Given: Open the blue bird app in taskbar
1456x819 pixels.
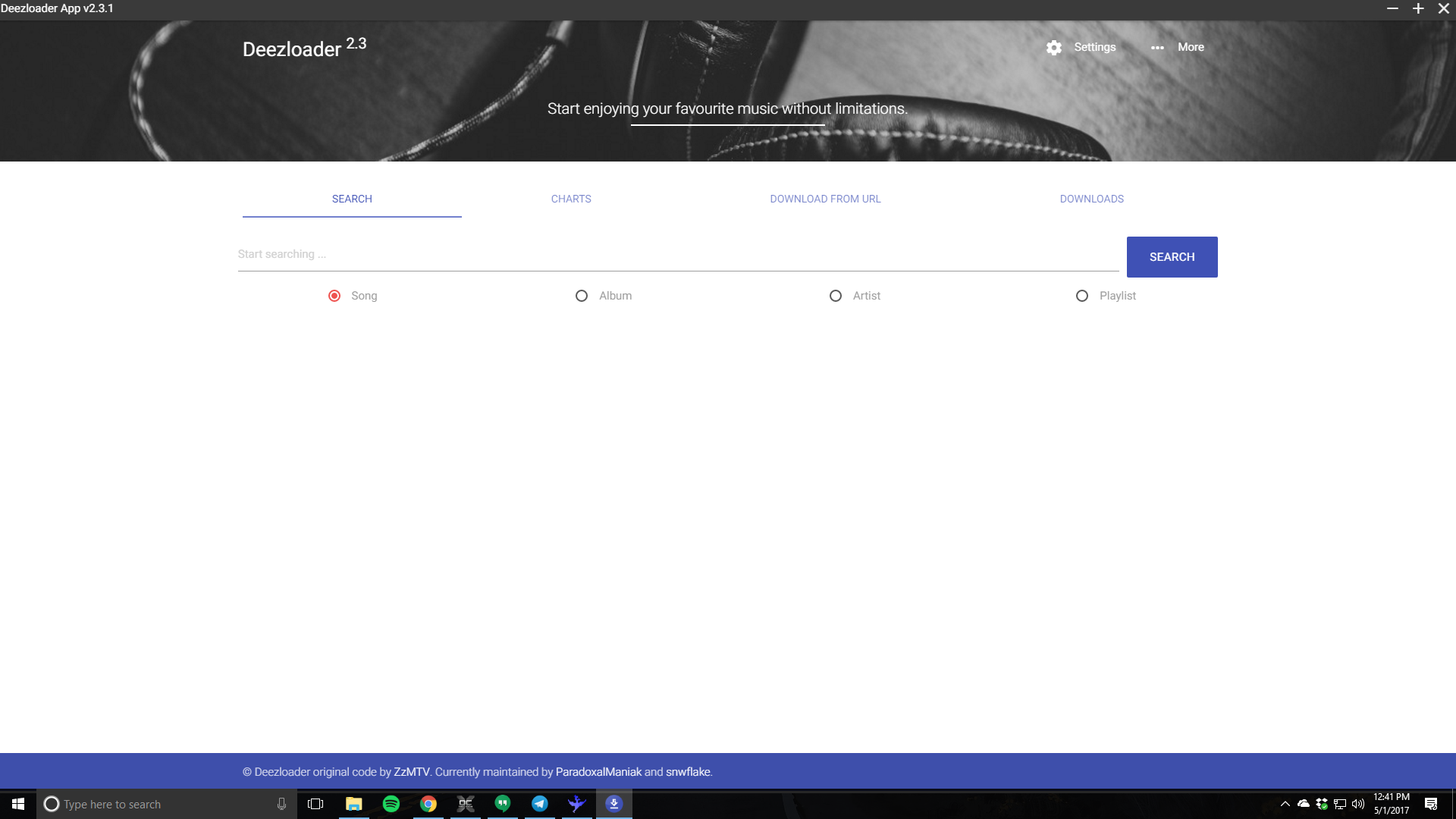Looking at the screenshot, I should [577, 804].
